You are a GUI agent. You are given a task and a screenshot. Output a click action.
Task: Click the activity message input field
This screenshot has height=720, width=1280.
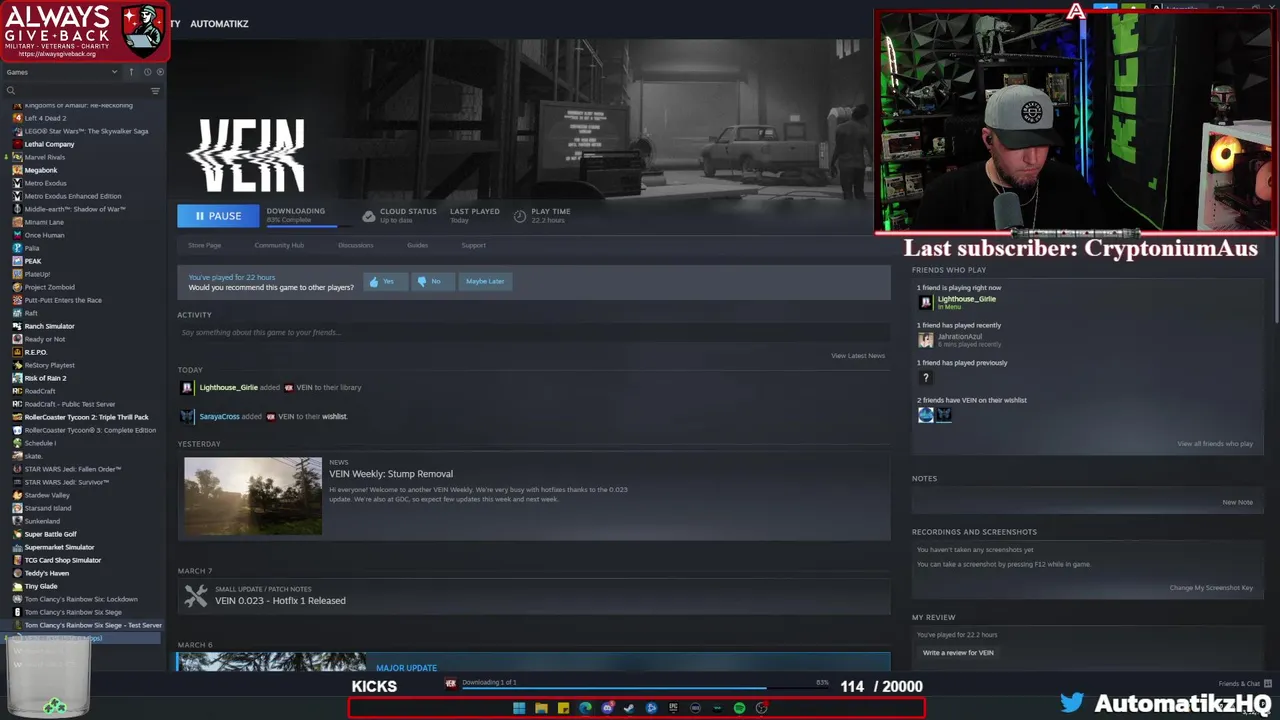tap(533, 332)
